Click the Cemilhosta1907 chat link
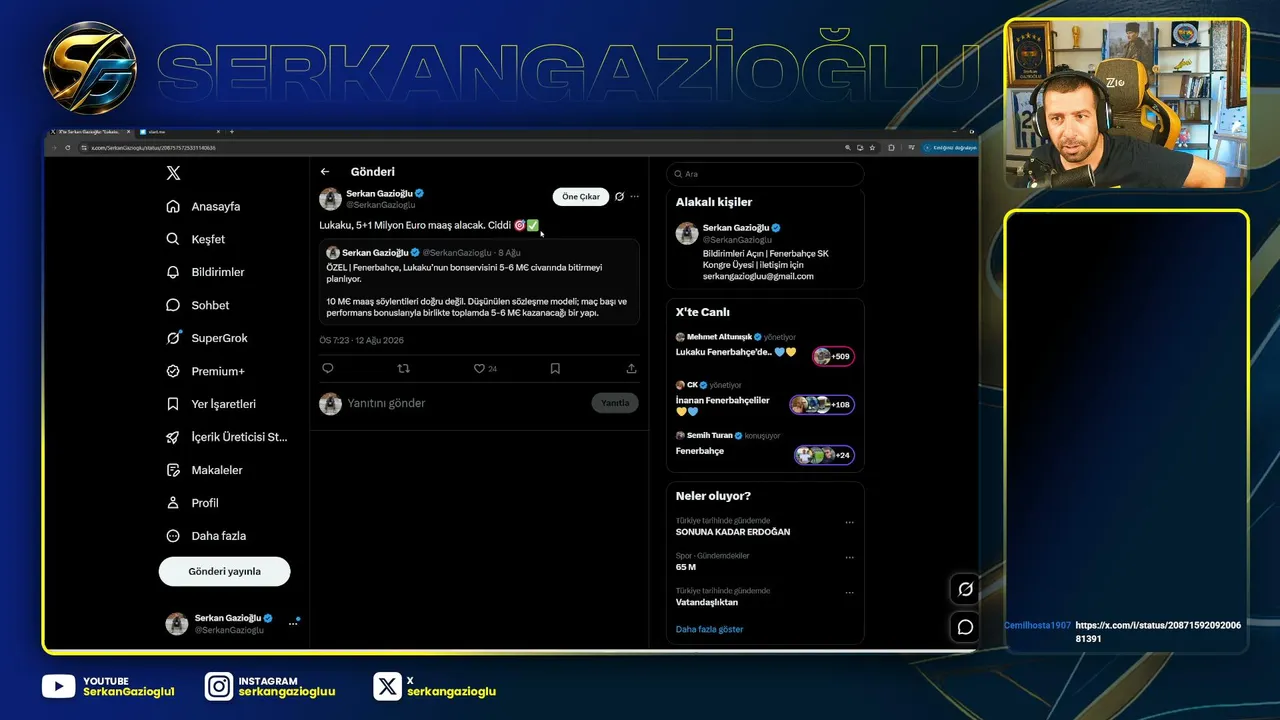The height and width of the screenshot is (720, 1280). (x=1158, y=631)
